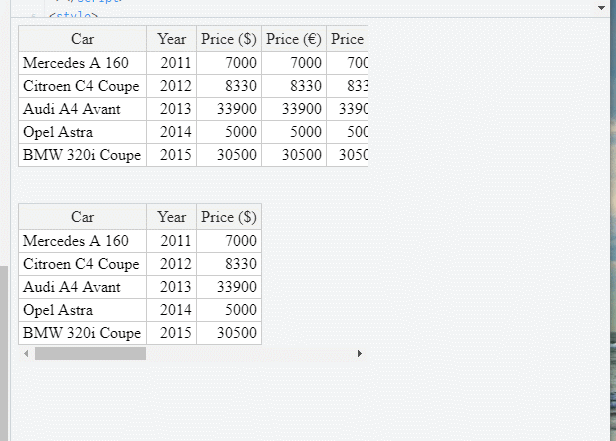Click price 8330 in bottom table
This screenshot has width=616, height=441.
click(229, 264)
